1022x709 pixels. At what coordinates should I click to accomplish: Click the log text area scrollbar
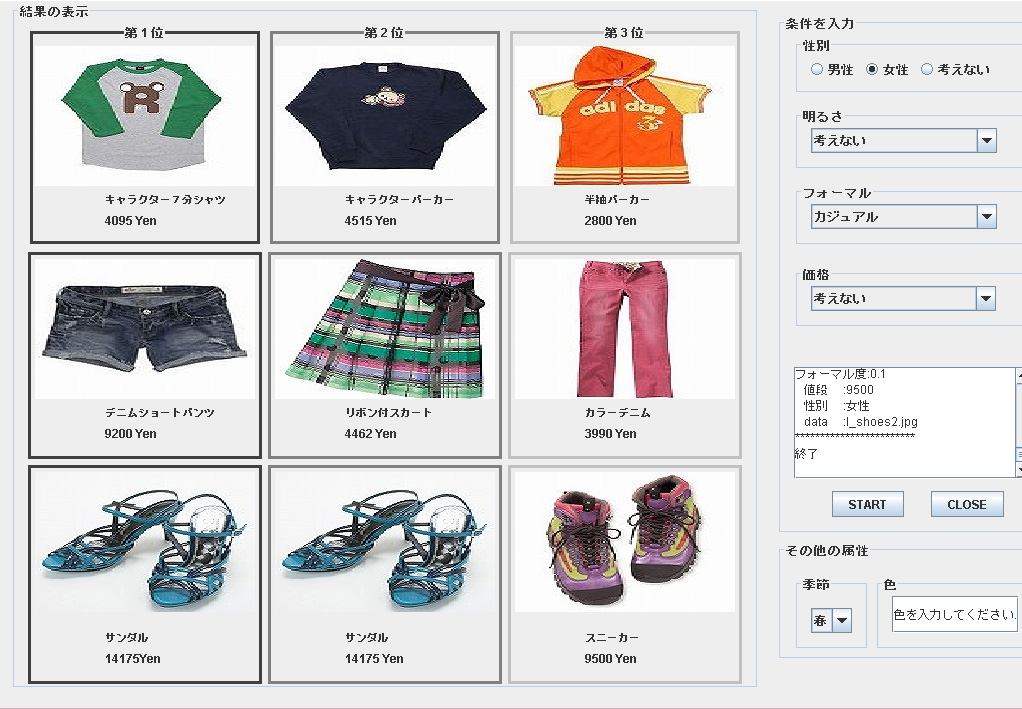[1019, 422]
